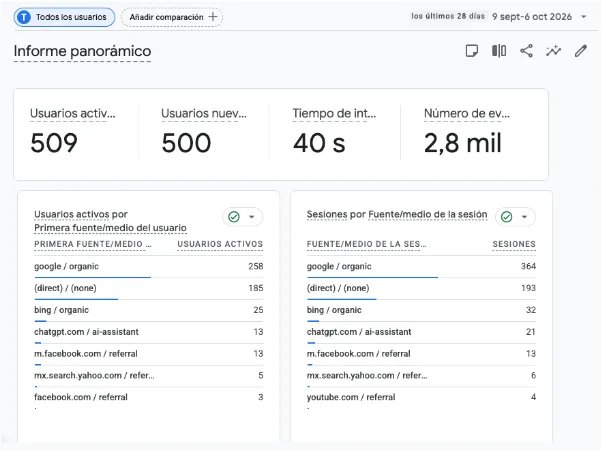This screenshot has height=451, width=601.
Task: Click m.facebook.com / referral in users table
Action: pos(86,354)
